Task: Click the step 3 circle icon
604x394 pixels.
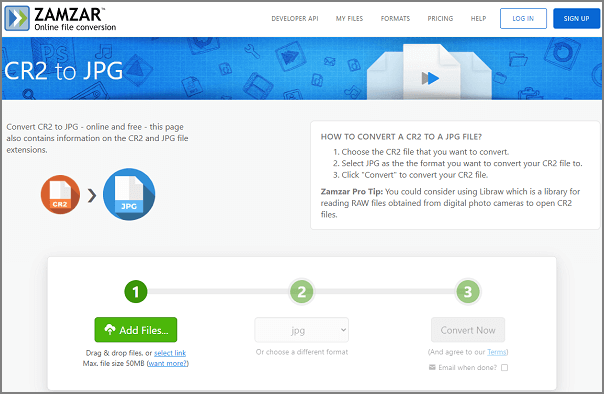Action: tap(468, 292)
